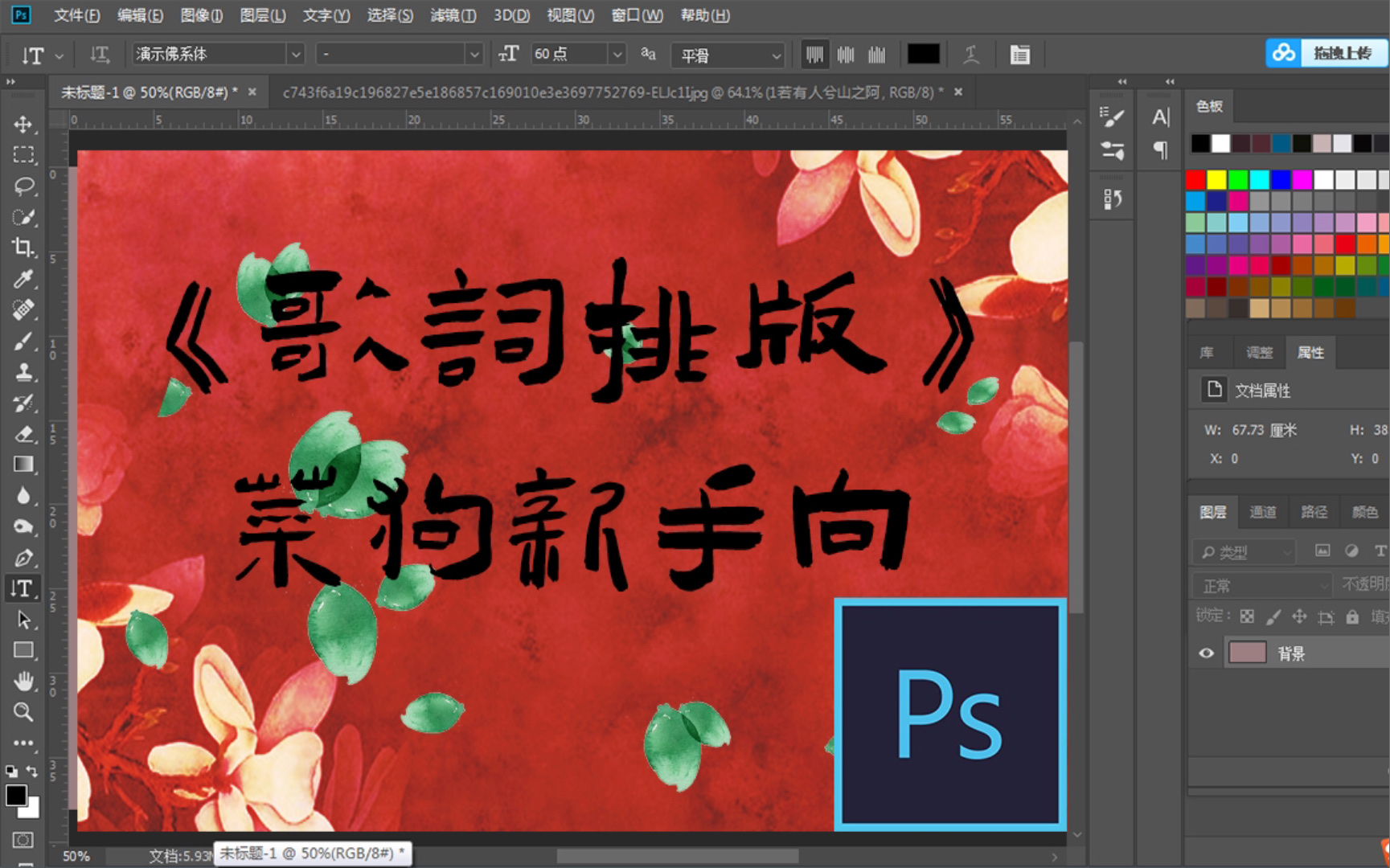The width and height of the screenshot is (1390, 868).
Task: Open the blend mode dropdown 正常
Action: 1261,585
